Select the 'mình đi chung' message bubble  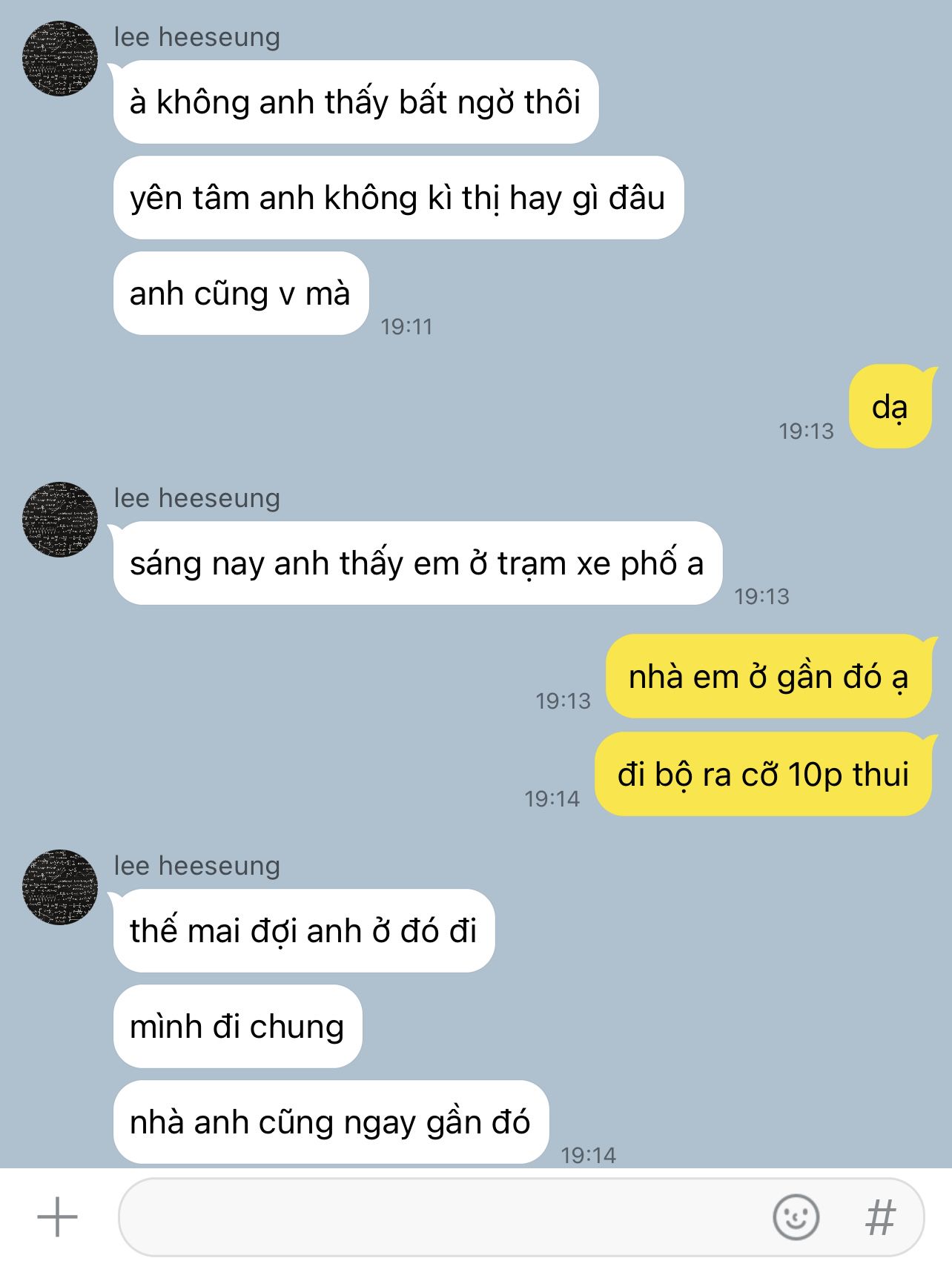(x=237, y=1027)
